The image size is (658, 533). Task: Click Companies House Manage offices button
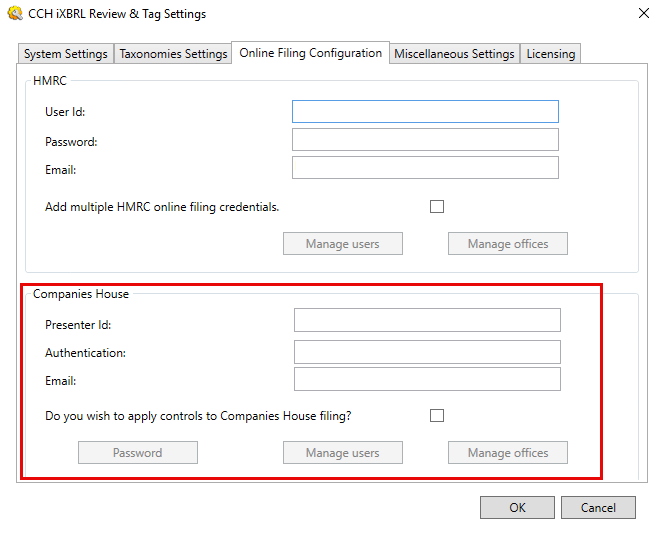[x=508, y=452]
